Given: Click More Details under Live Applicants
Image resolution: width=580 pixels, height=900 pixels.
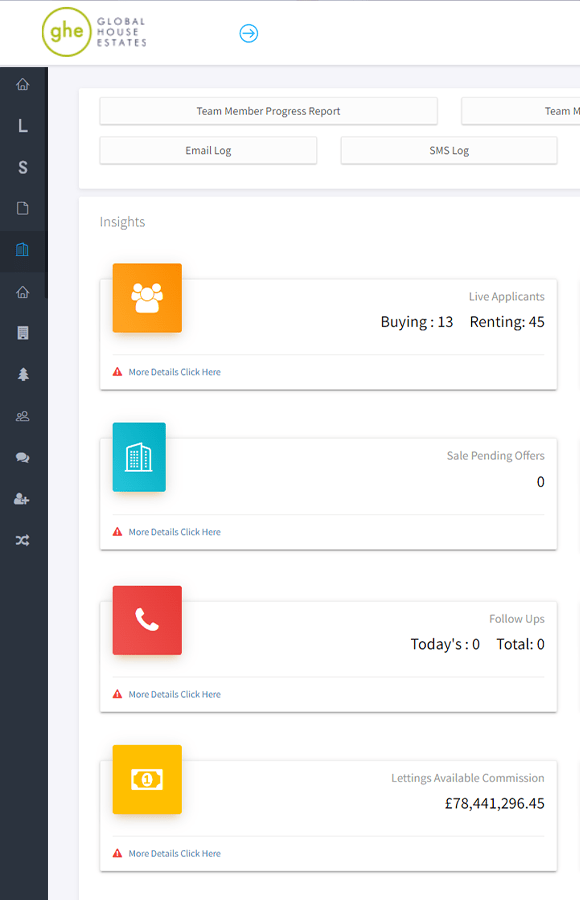Looking at the screenshot, I should point(174,372).
